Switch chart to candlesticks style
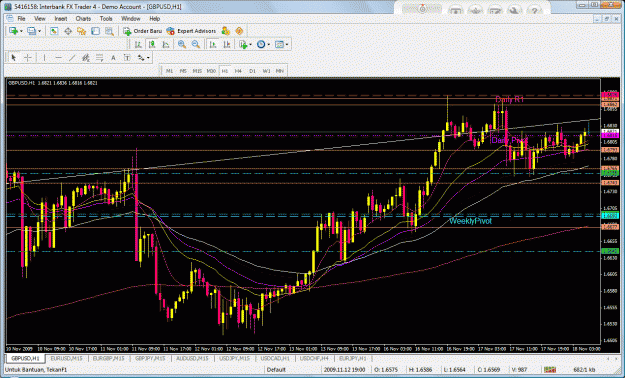Viewport: 625px width, 378px height. click(152, 45)
